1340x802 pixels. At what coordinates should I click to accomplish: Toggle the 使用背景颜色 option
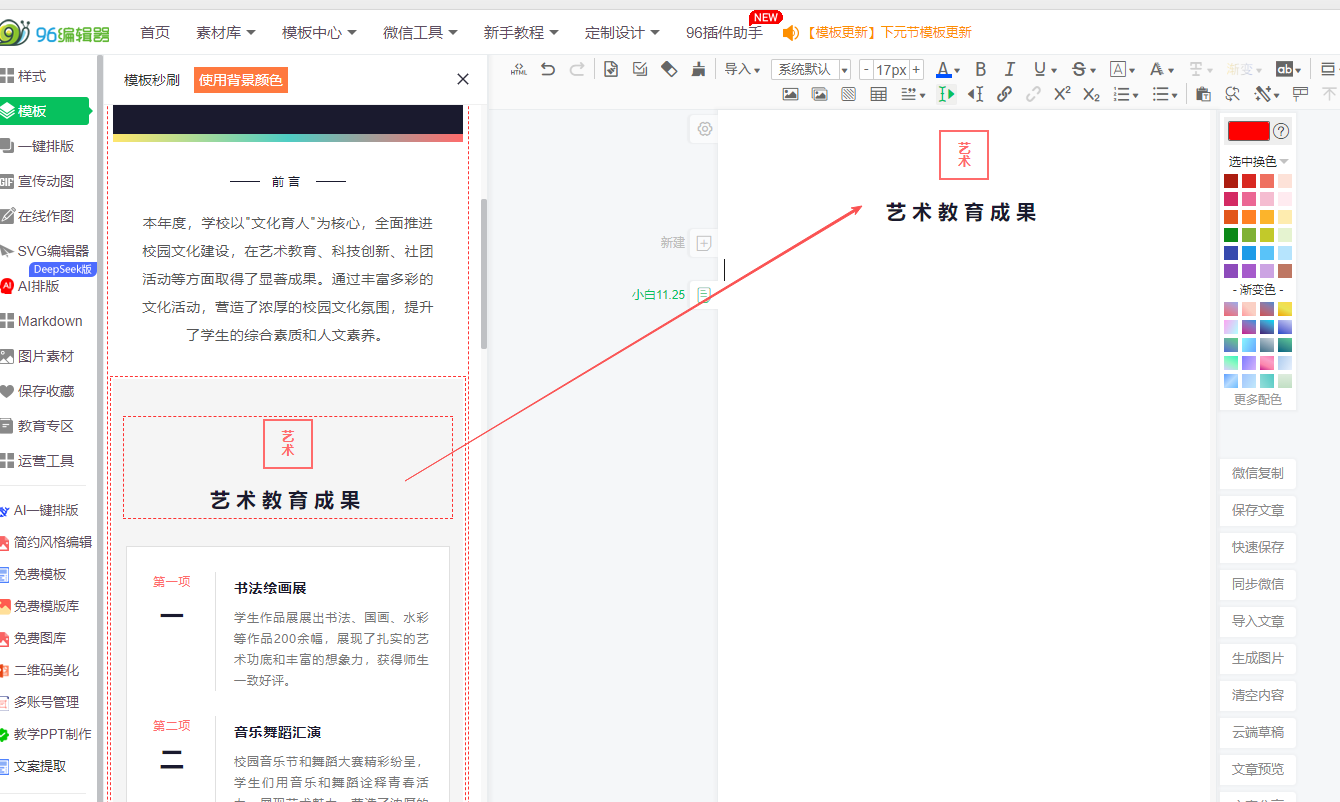[x=241, y=80]
